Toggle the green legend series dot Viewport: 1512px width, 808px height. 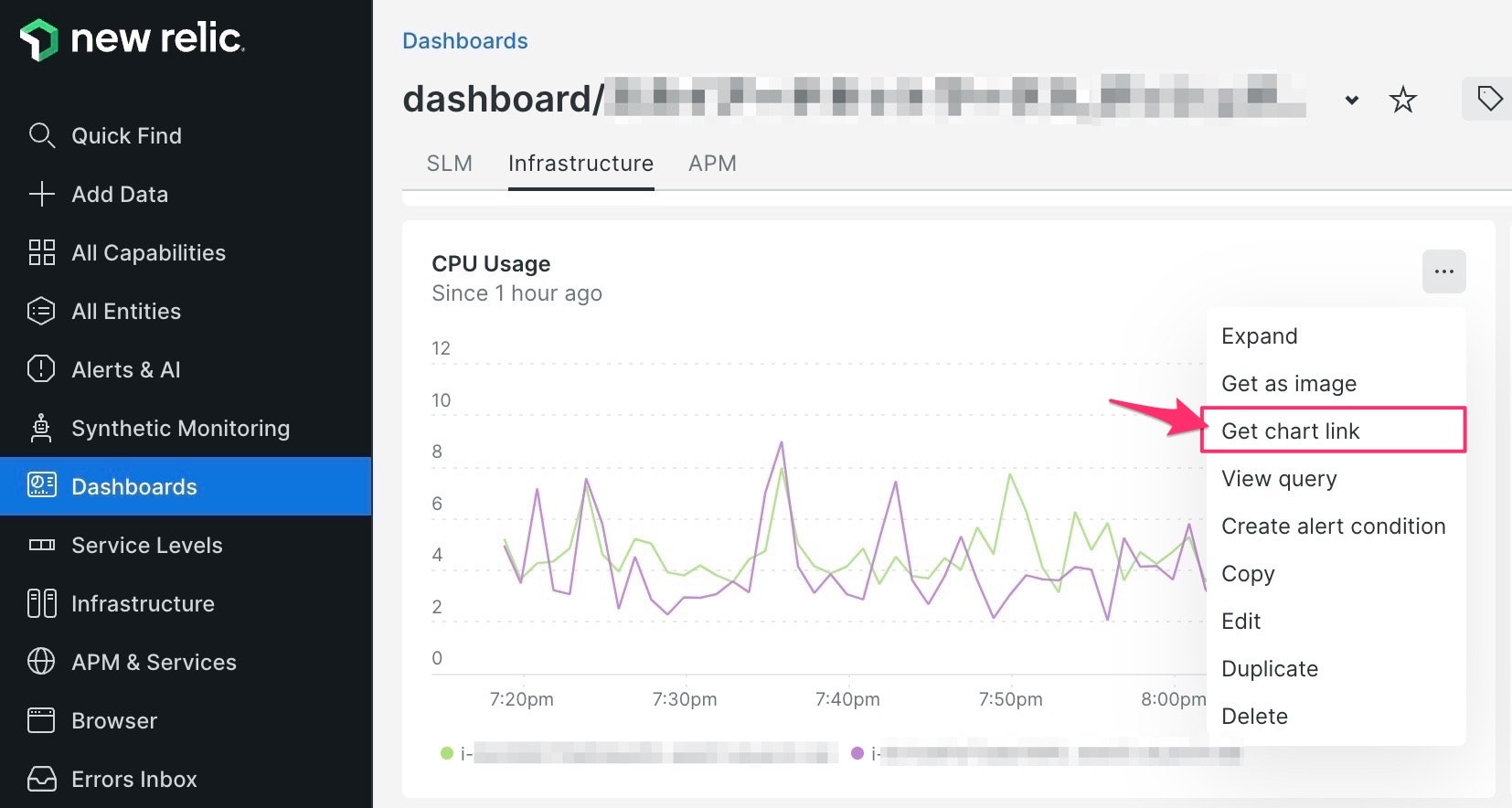coord(447,753)
